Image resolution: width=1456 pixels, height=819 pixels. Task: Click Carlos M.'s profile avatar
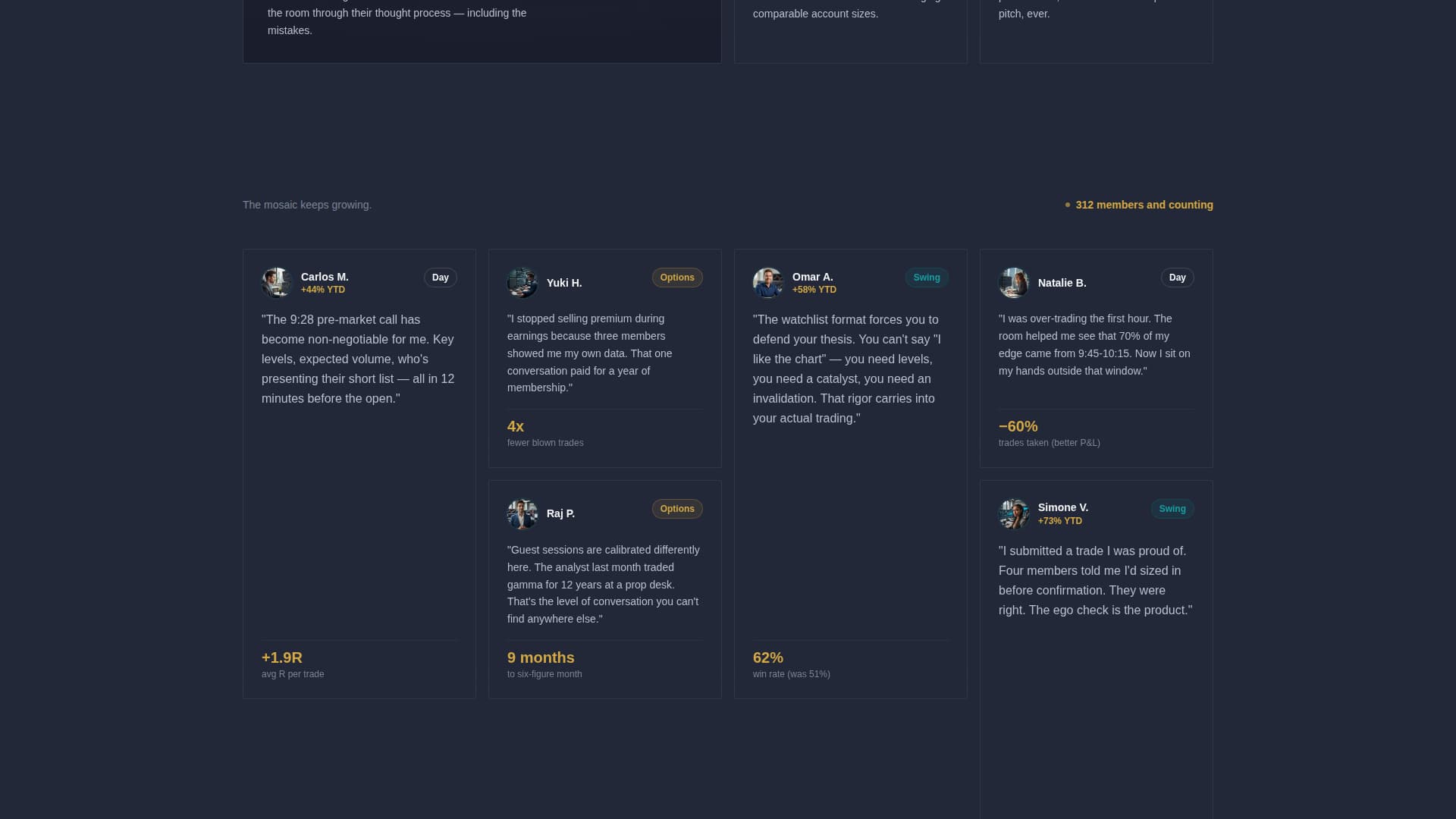tap(278, 282)
